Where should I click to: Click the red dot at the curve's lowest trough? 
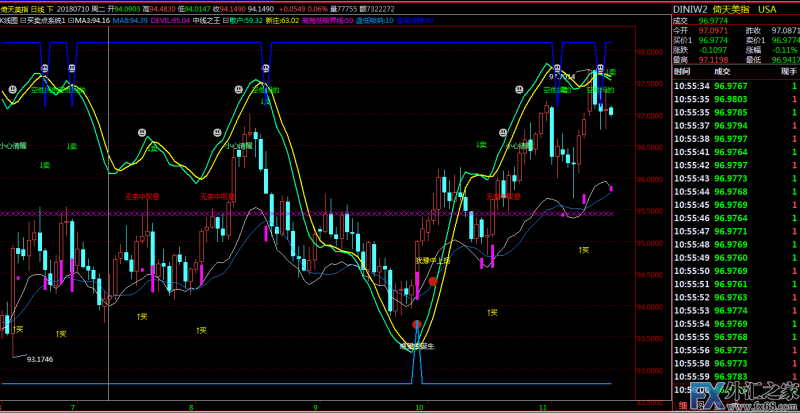416,325
